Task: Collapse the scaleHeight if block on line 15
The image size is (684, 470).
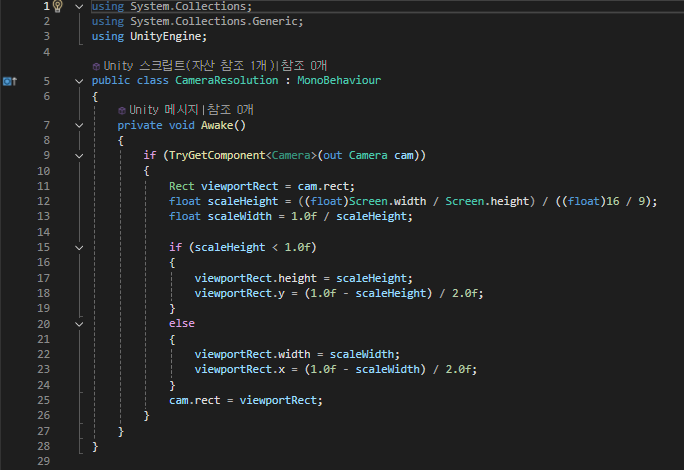Action: [79, 248]
